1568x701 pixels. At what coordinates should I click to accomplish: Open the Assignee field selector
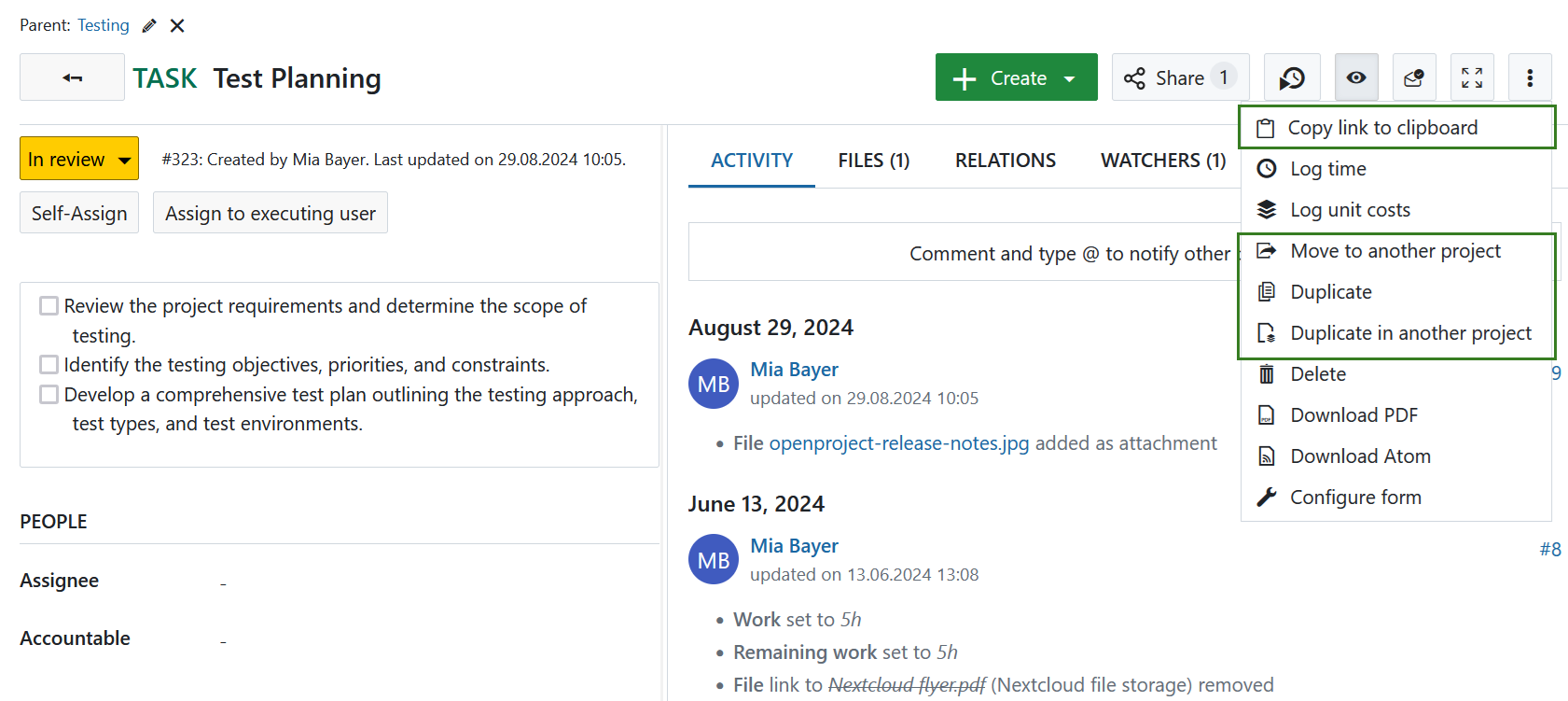224,582
